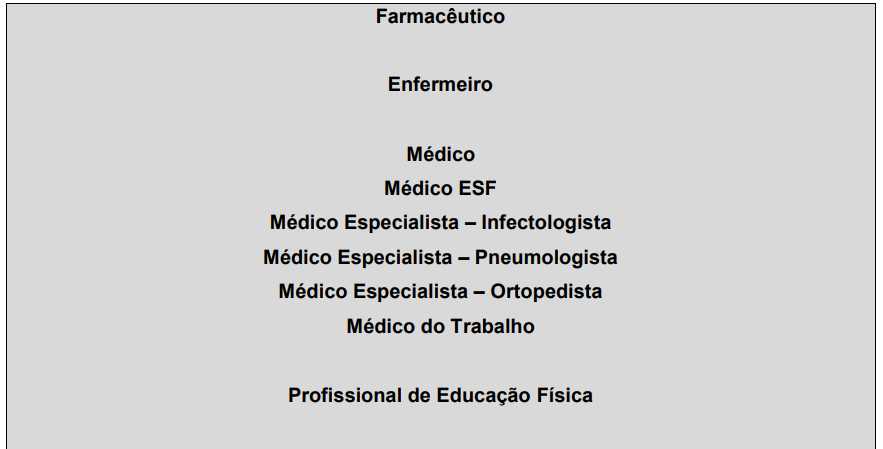Click the word Pneumologista

tap(546, 257)
